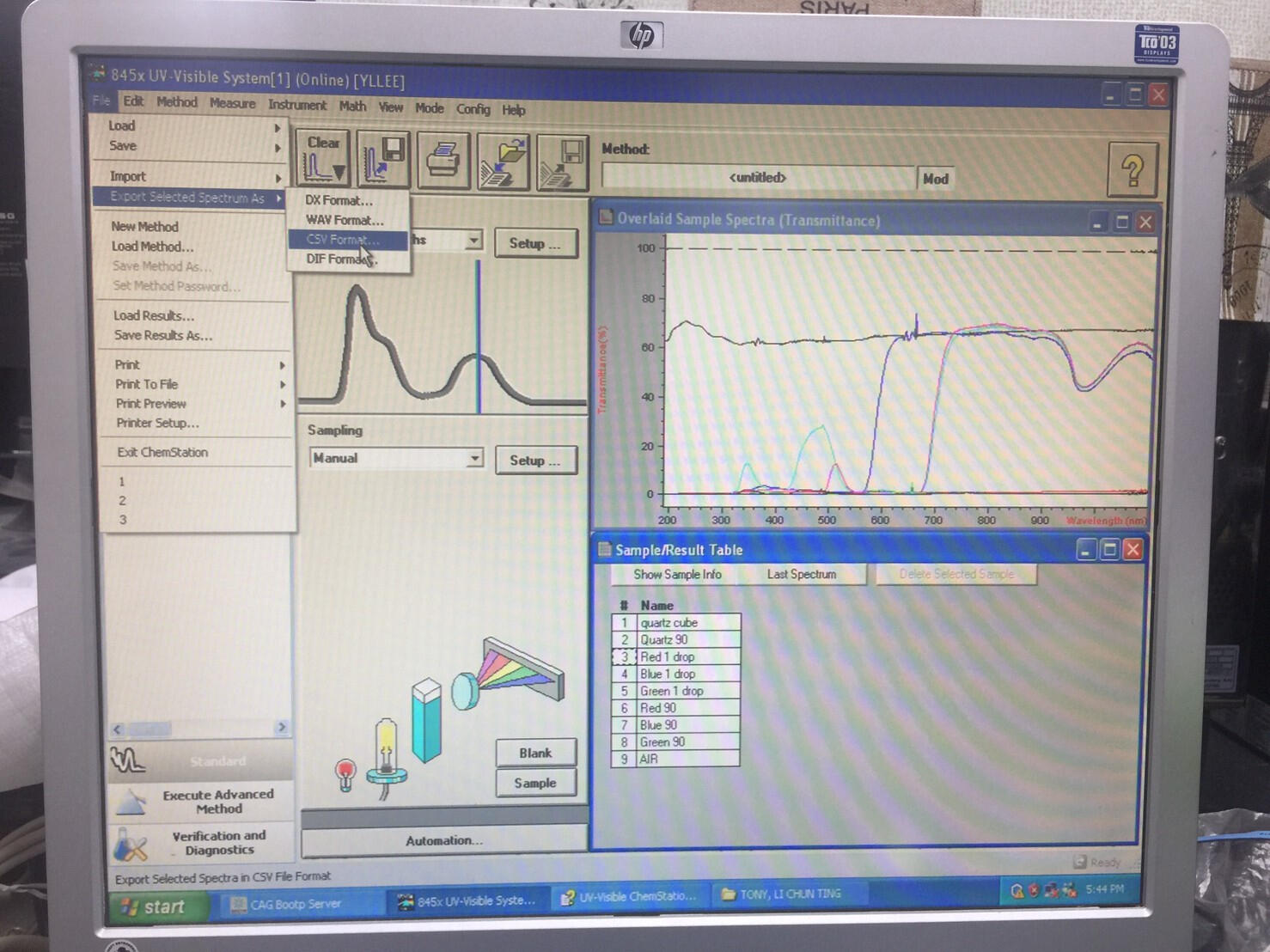This screenshot has width=1270, height=952.
Task: Click the left panel horizontal scrollbar right arrow
Action: [282, 728]
